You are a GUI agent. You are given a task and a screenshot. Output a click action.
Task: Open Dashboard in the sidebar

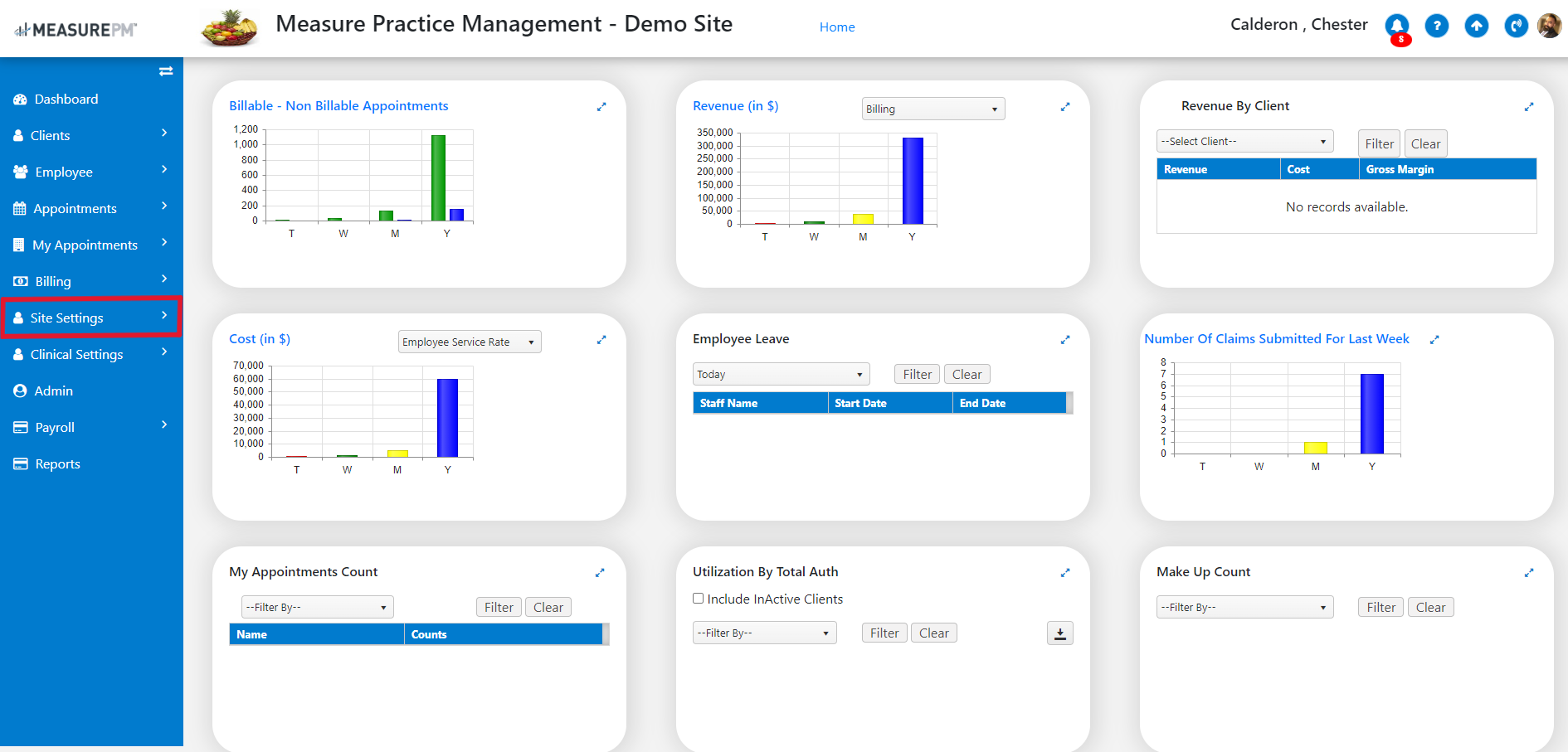pyautogui.click(x=66, y=99)
